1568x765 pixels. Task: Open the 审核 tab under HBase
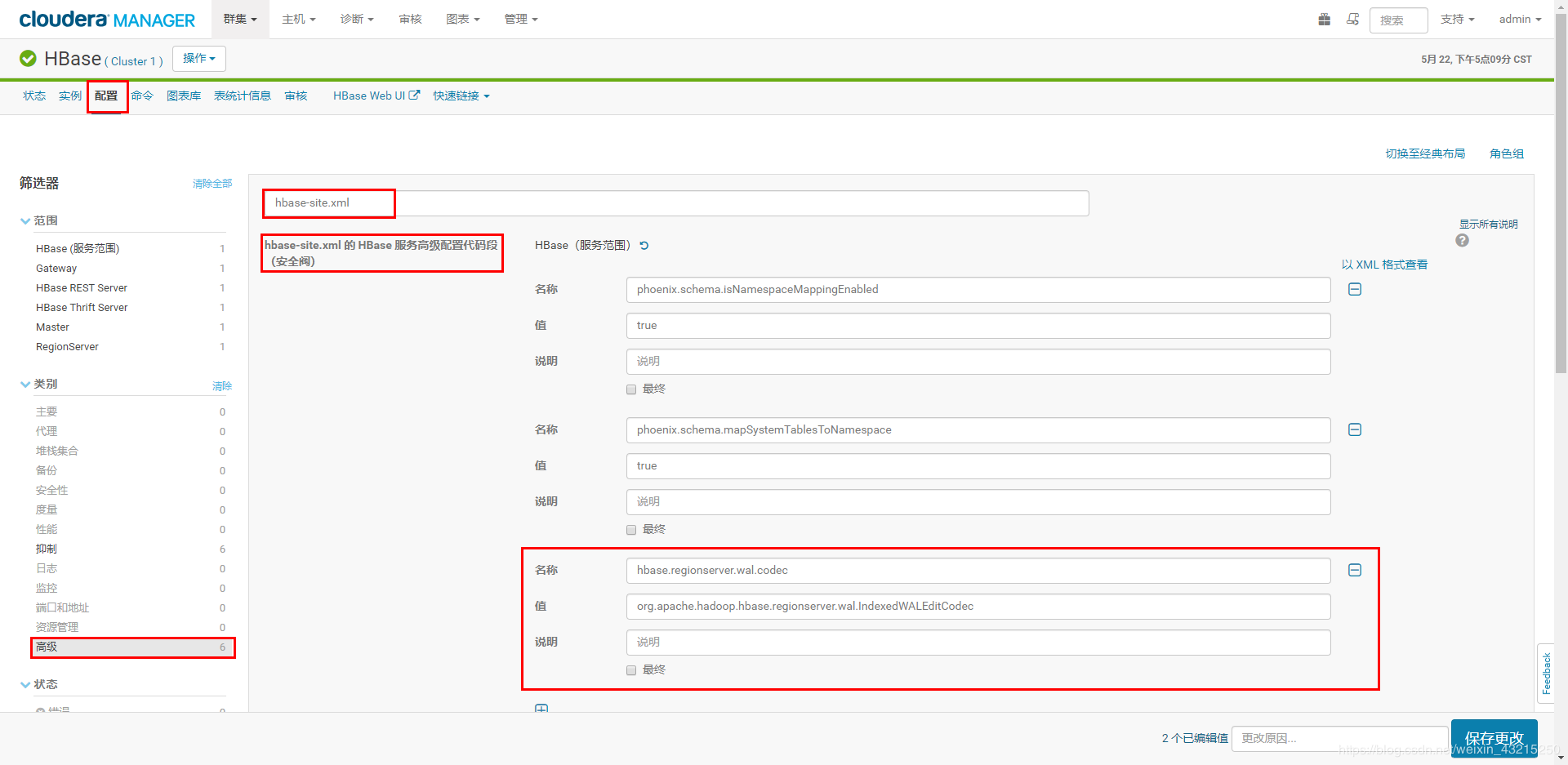(296, 96)
